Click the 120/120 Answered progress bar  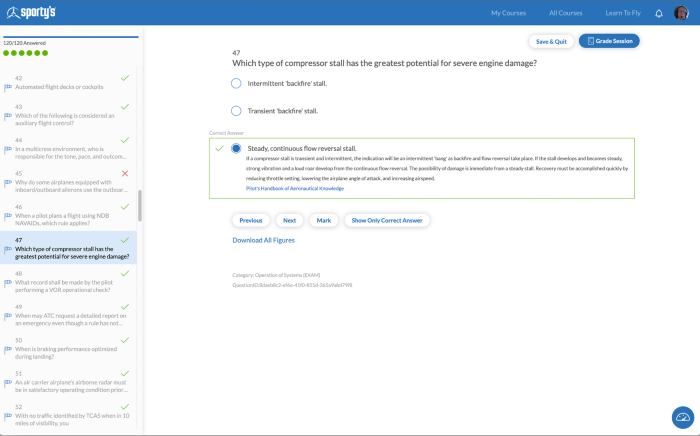tap(71, 37)
